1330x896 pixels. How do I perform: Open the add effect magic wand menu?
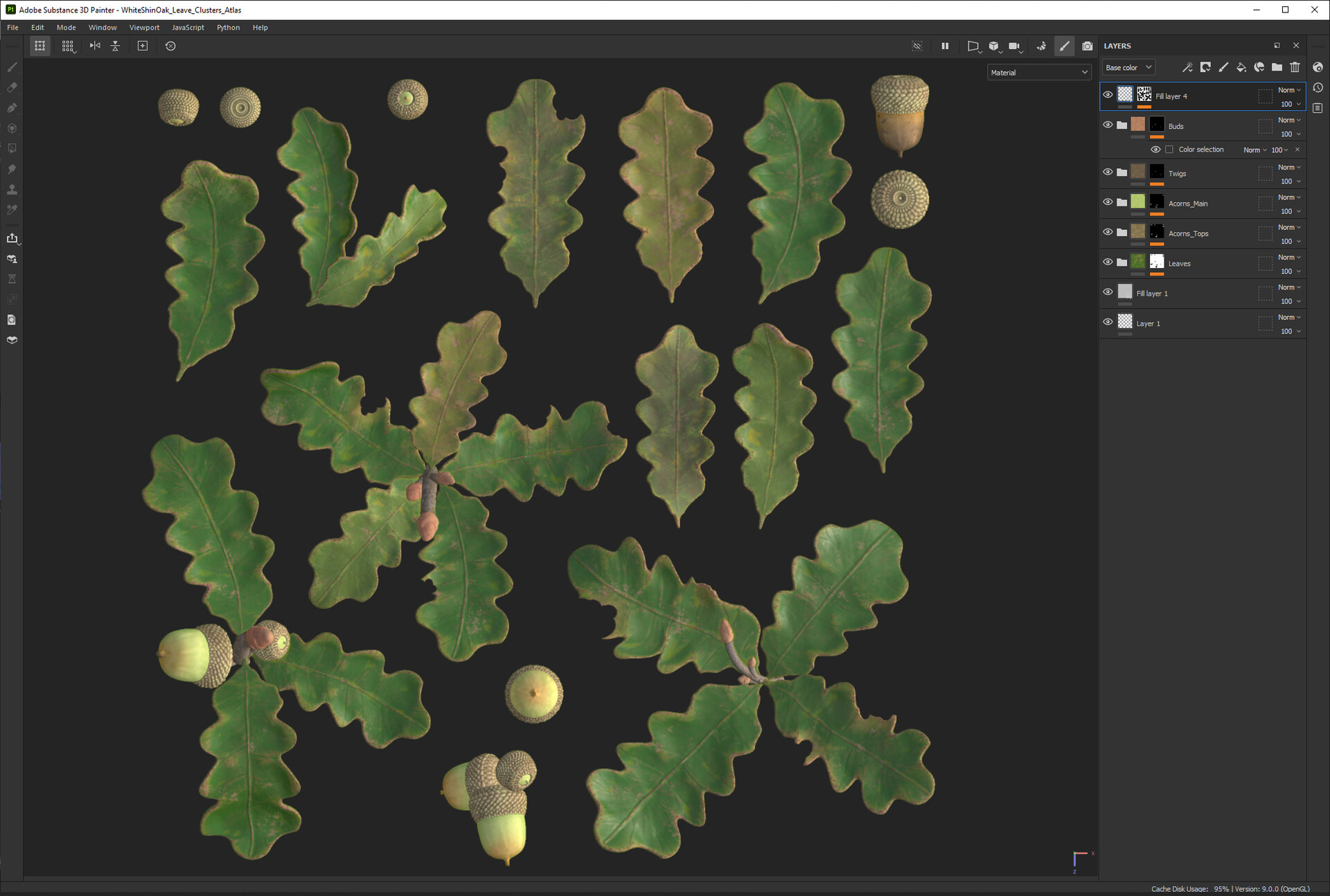click(x=1187, y=67)
